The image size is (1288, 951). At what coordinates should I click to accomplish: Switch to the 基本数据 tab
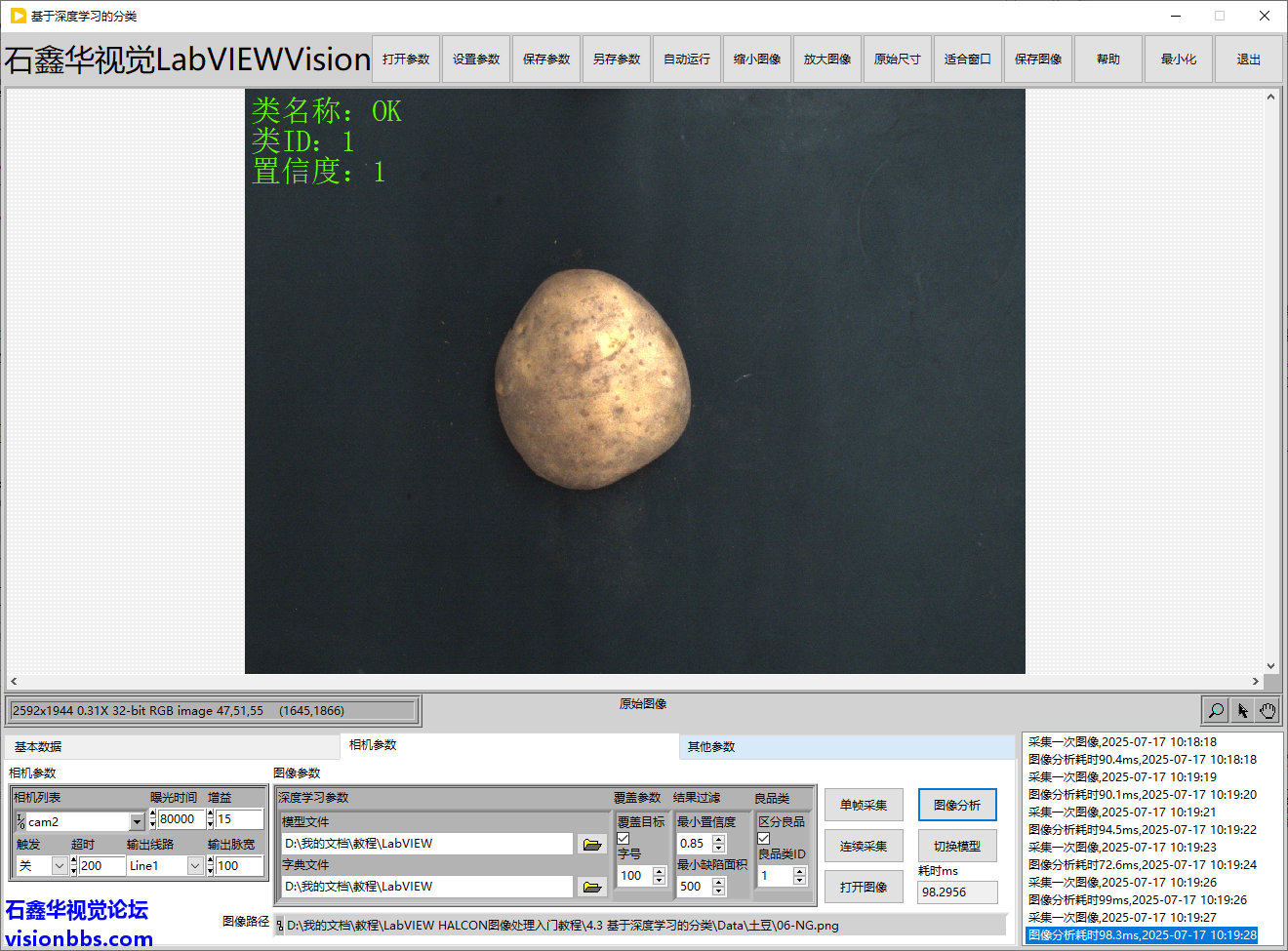[x=38, y=747]
